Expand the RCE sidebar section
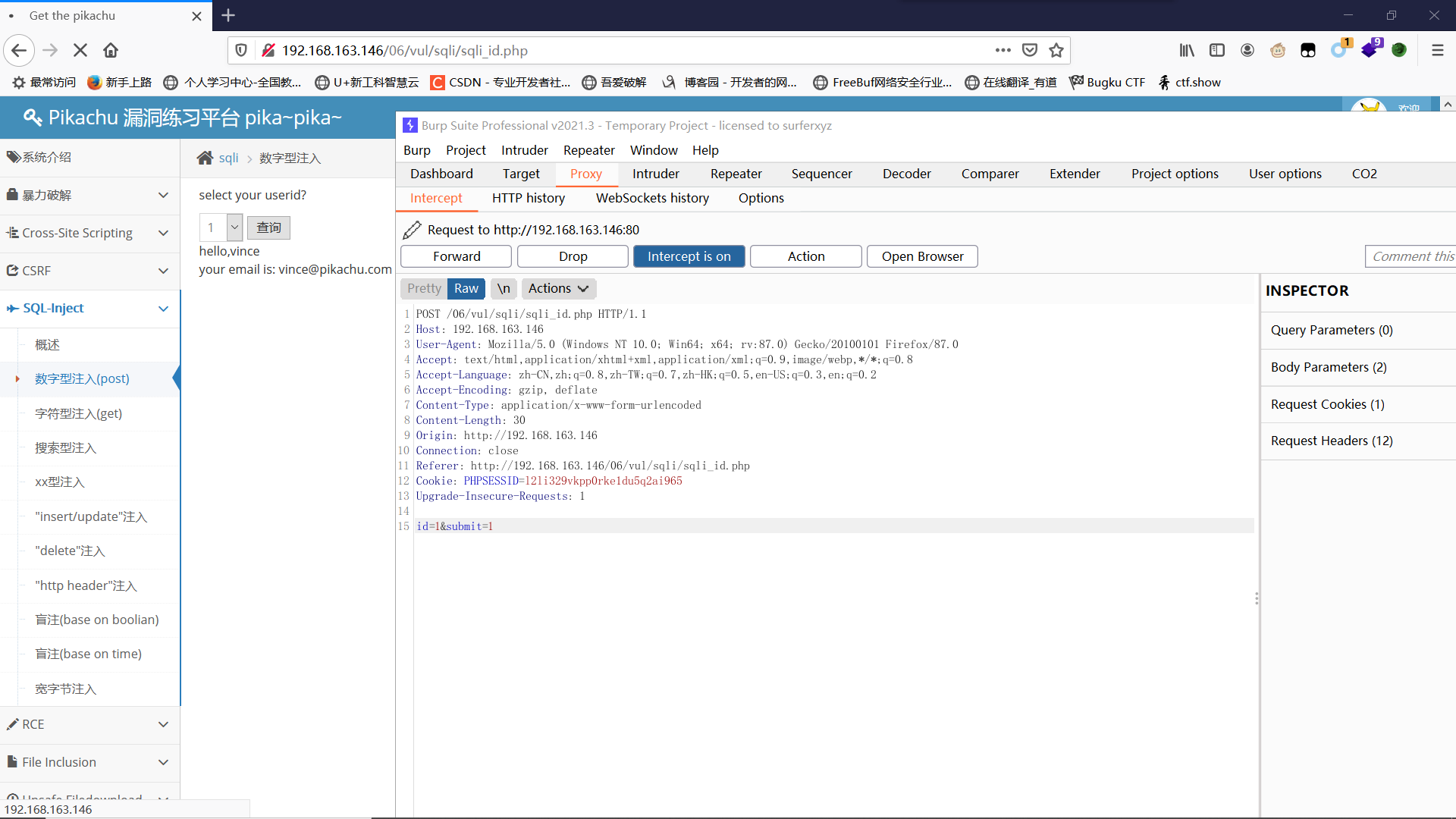The width and height of the screenshot is (1456, 819). click(89, 724)
